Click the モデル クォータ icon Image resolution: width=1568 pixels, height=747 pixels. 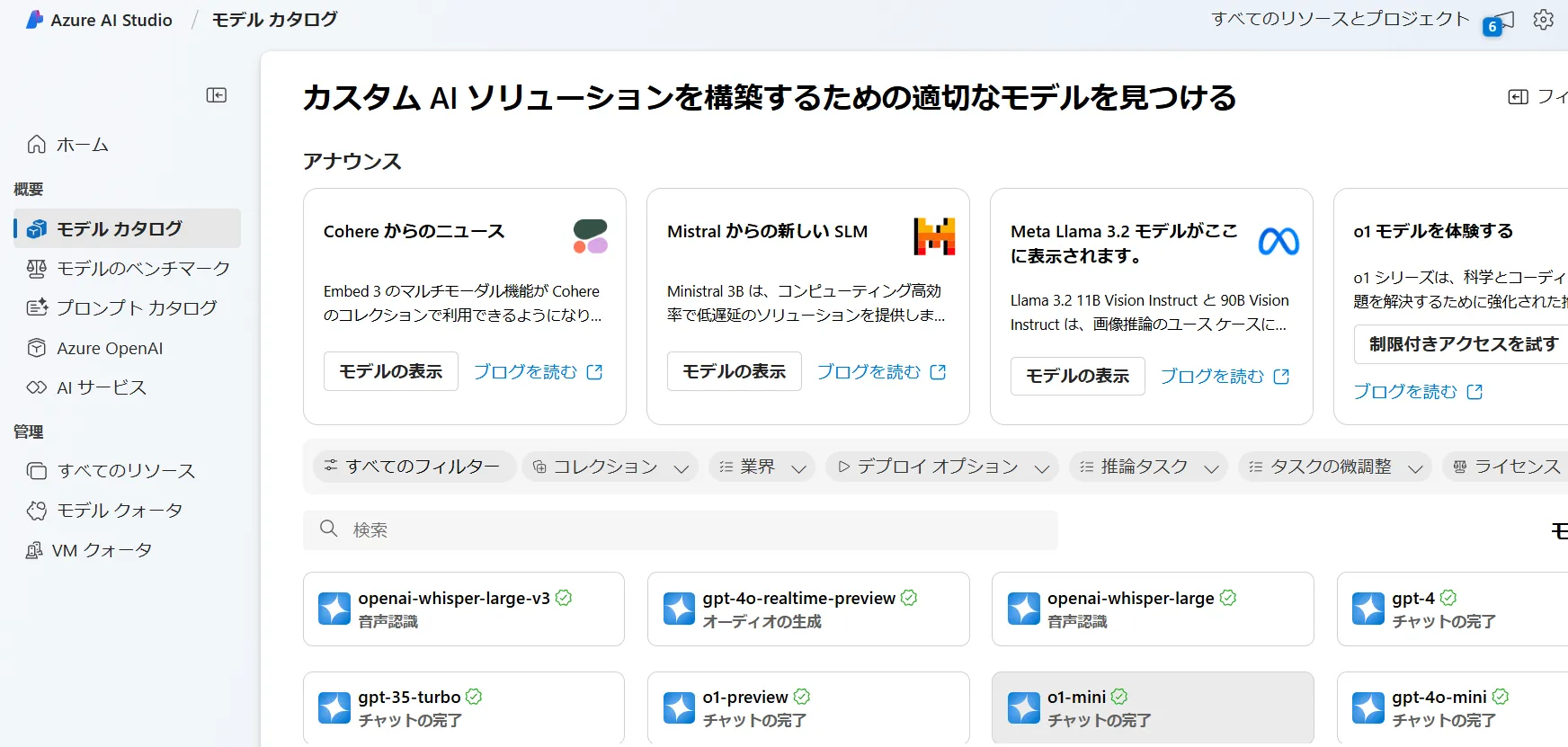[37, 511]
